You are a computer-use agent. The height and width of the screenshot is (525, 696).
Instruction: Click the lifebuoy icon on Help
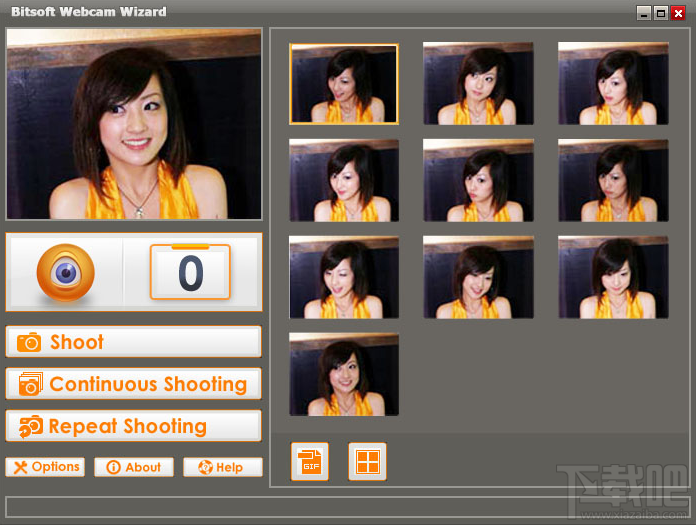pyautogui.click(x=205, y=467)
